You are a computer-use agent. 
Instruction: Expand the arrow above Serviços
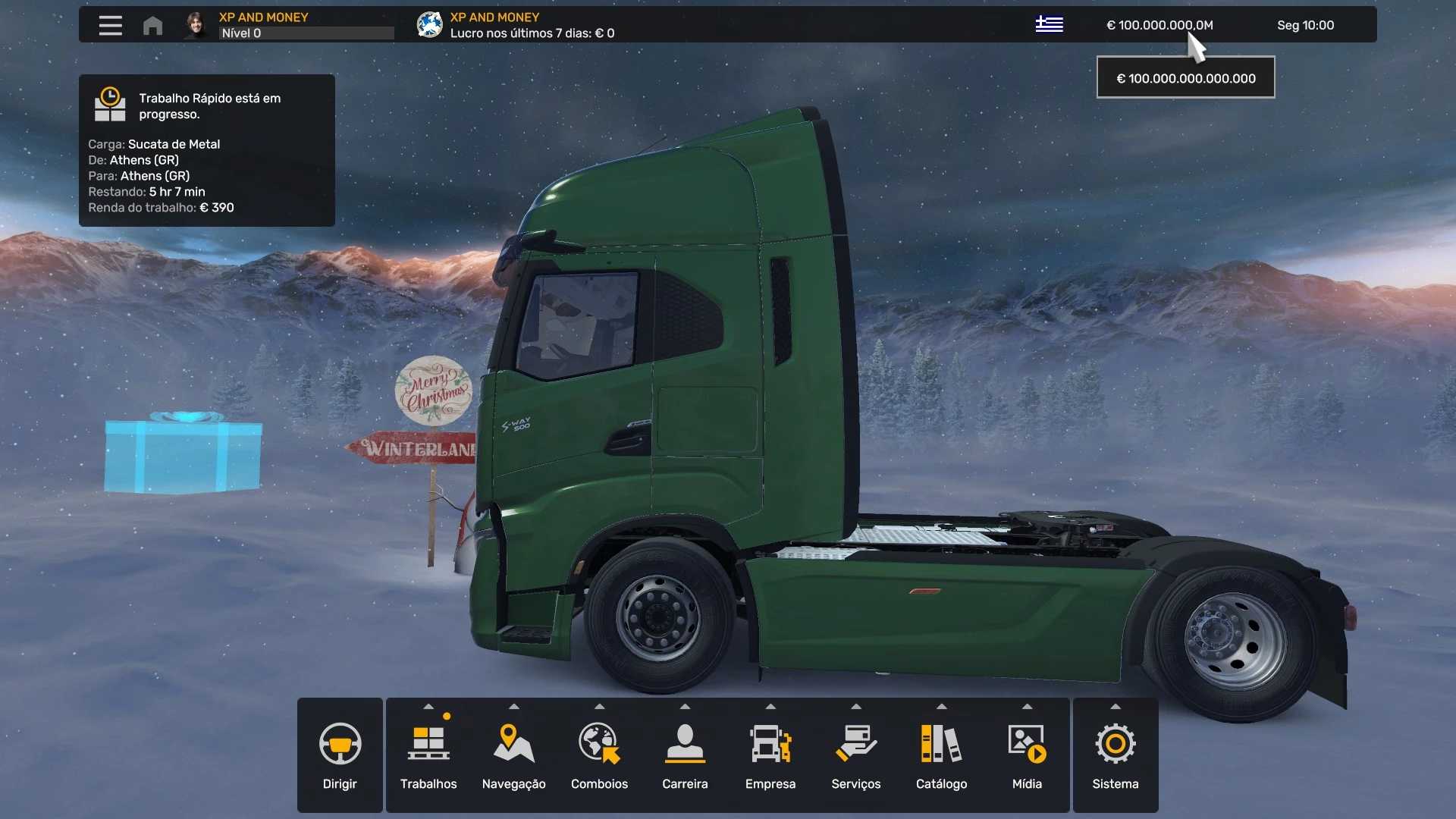(x=856, y=706)
